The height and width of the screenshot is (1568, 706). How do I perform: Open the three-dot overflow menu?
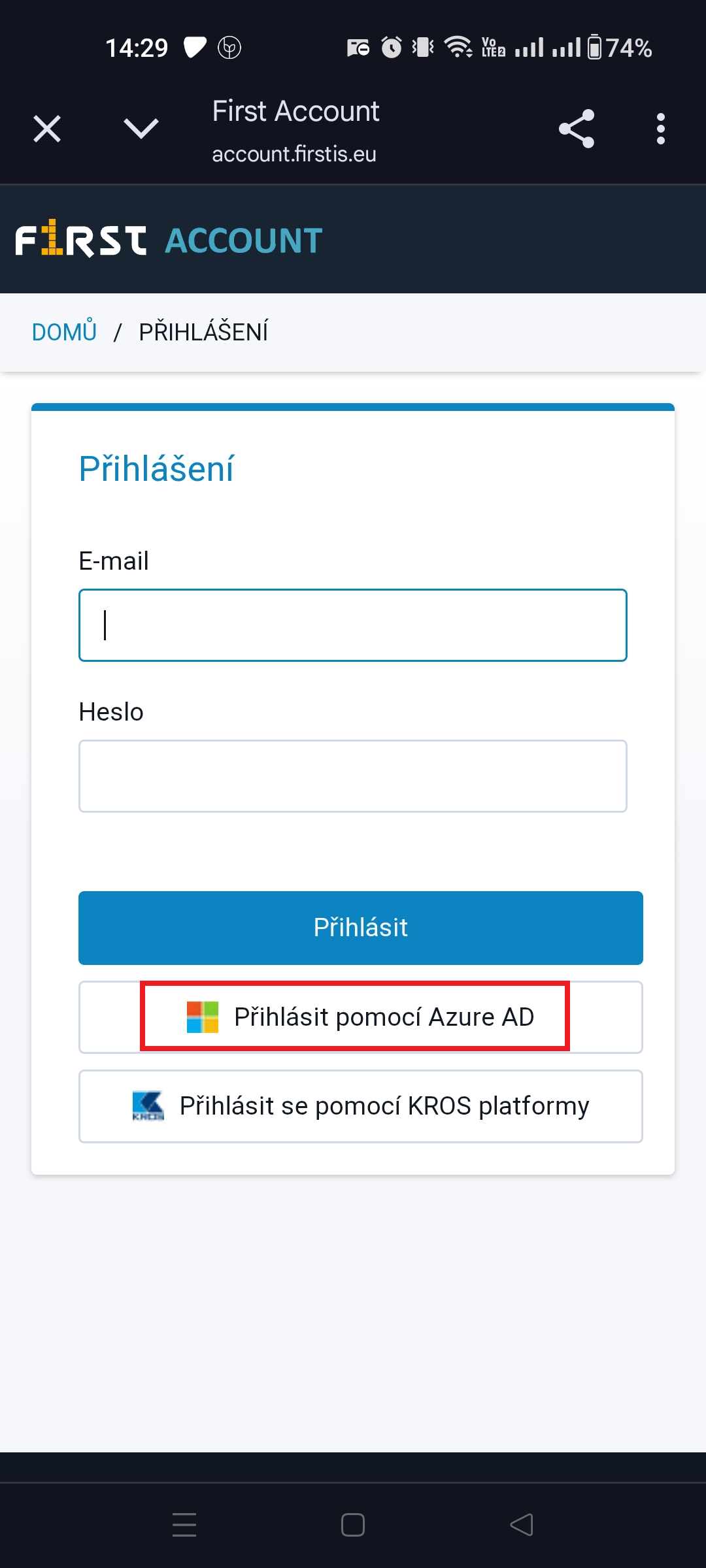[x=661, y=129]
